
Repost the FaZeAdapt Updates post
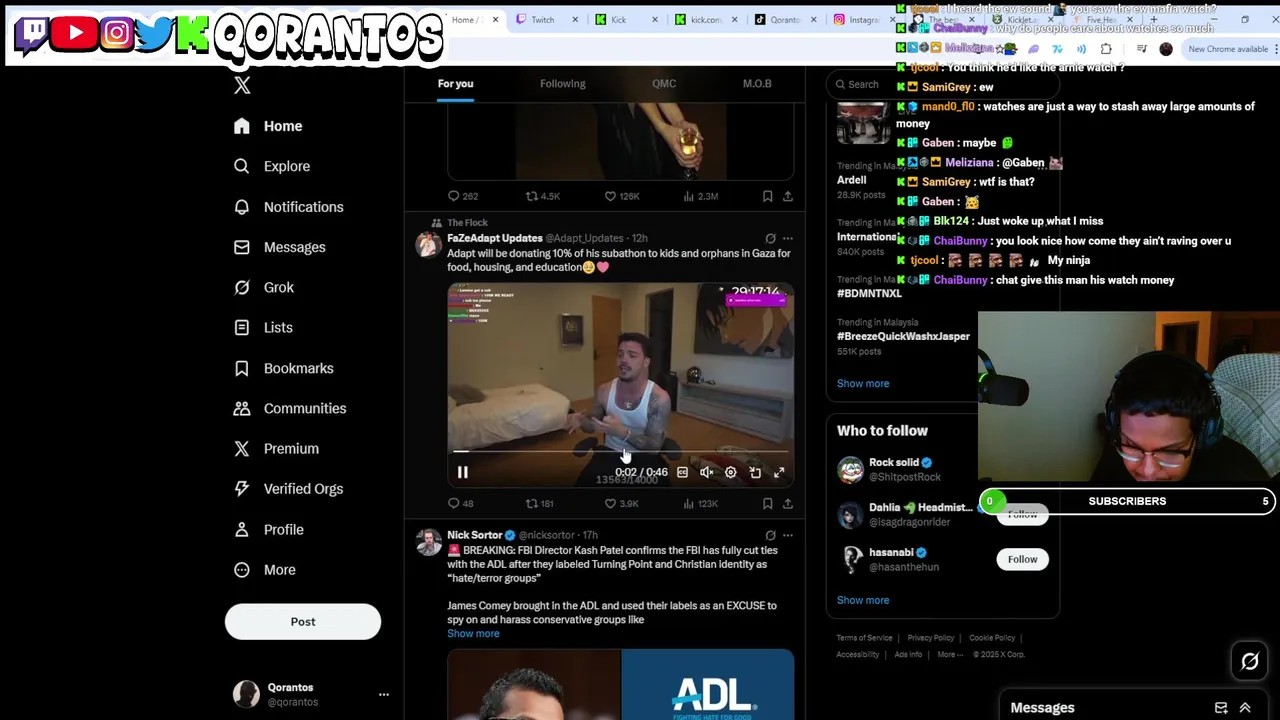coord(540,503)
